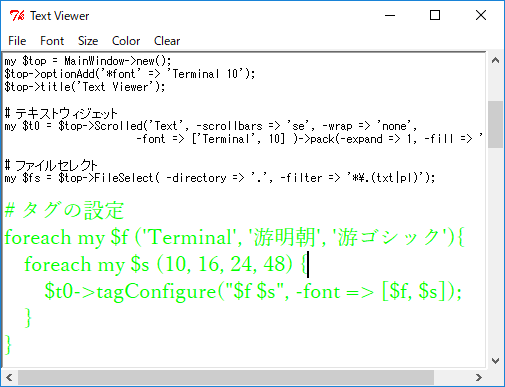Click the line "$top->title('Text Viewer');"

[x=85, y=87]
